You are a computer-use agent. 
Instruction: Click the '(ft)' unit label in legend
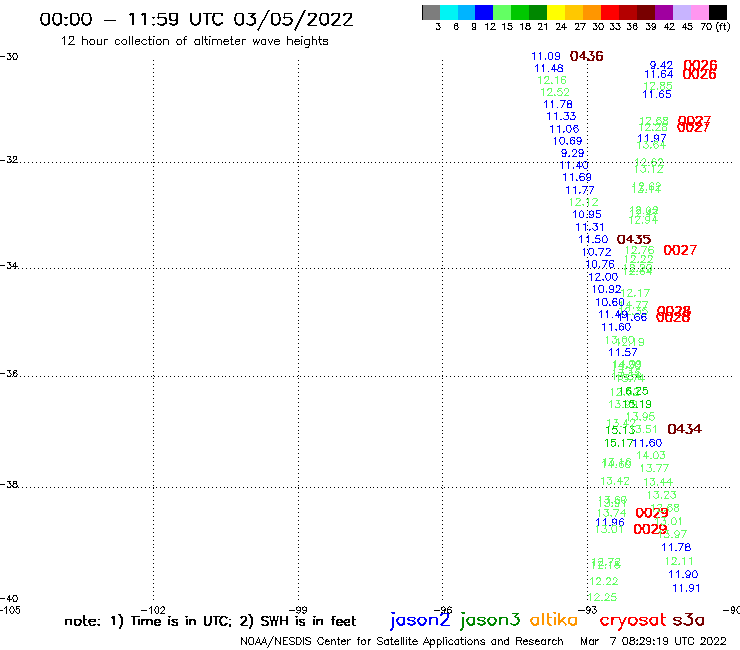(x=723, y=27)
